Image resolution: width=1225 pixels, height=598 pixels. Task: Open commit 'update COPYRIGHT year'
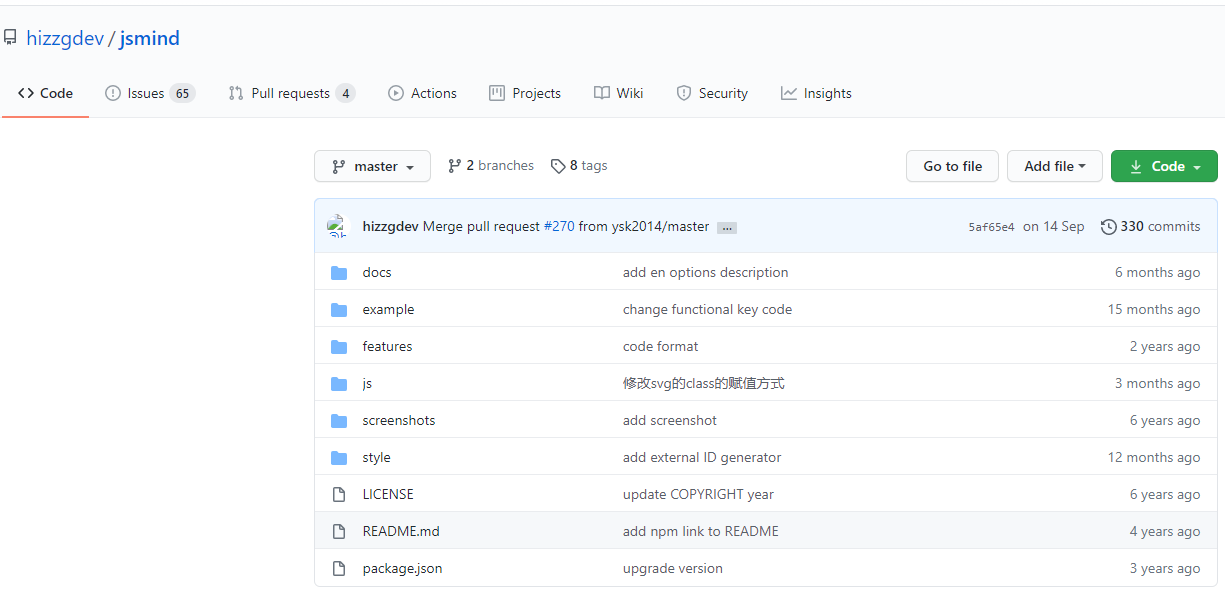pyautogui.click(x=698, y=494)
